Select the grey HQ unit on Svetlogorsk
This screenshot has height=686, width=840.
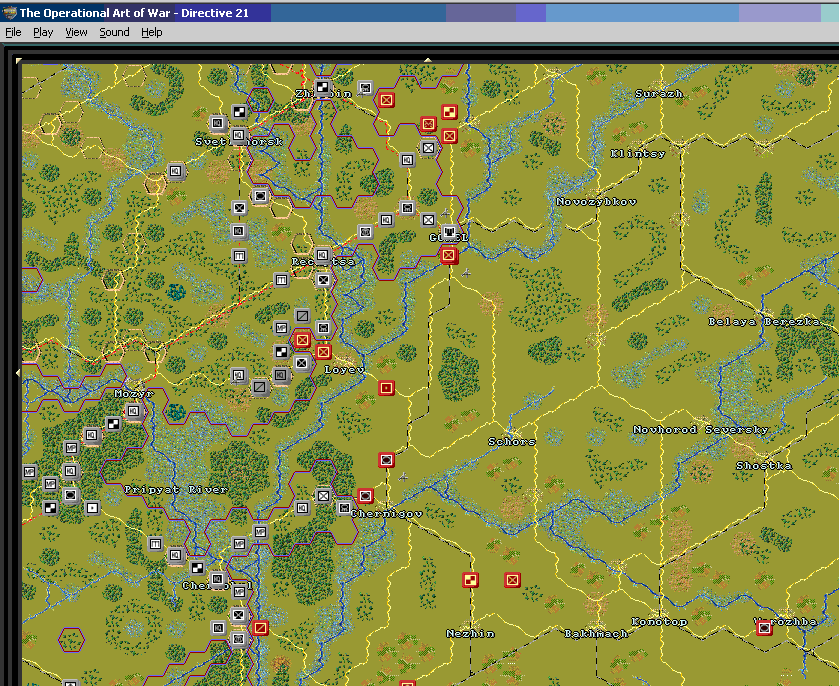coord(239,135)
